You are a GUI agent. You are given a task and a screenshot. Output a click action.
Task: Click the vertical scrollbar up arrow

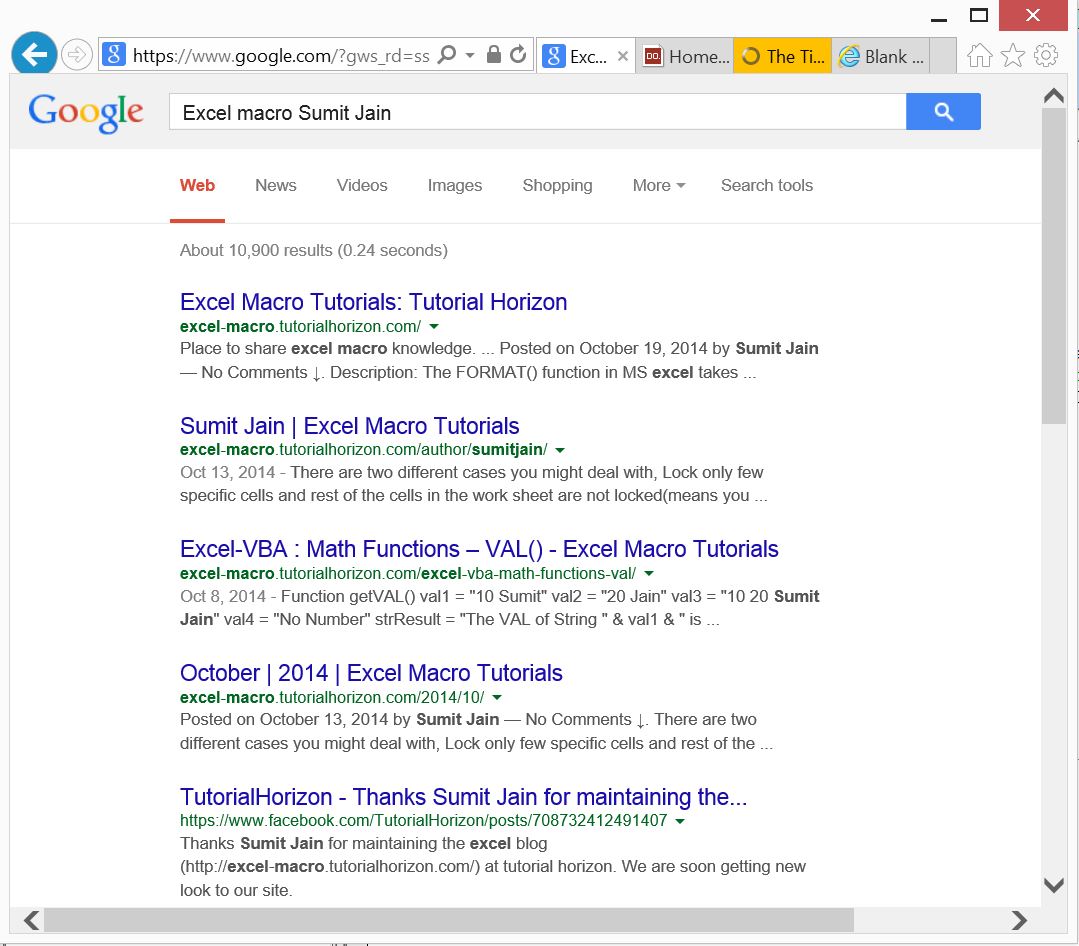pos(1054,96)
